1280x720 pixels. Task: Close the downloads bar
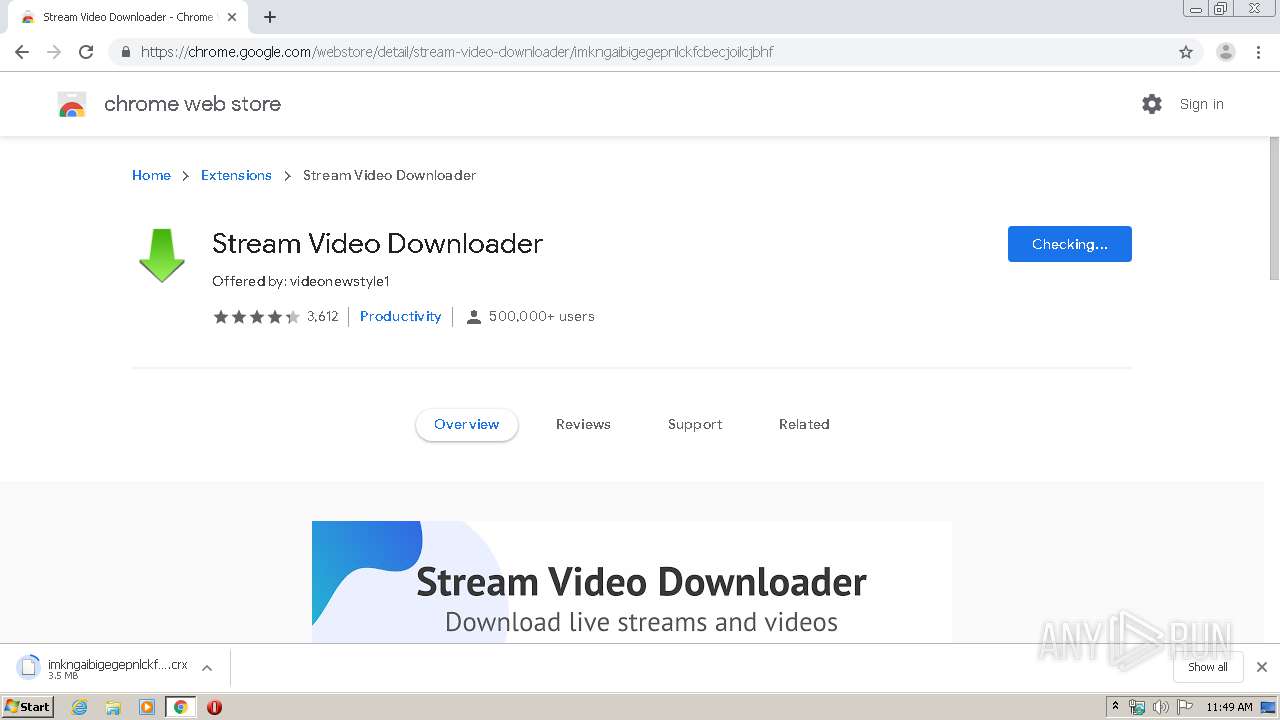[1261, 667]
